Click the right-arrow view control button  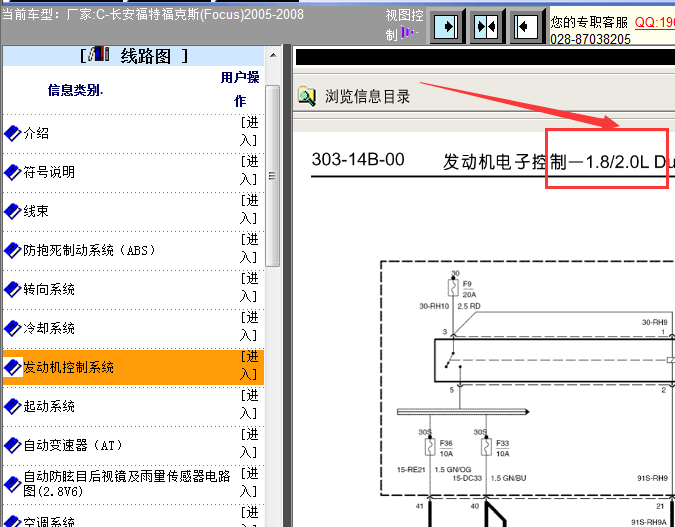446,27
